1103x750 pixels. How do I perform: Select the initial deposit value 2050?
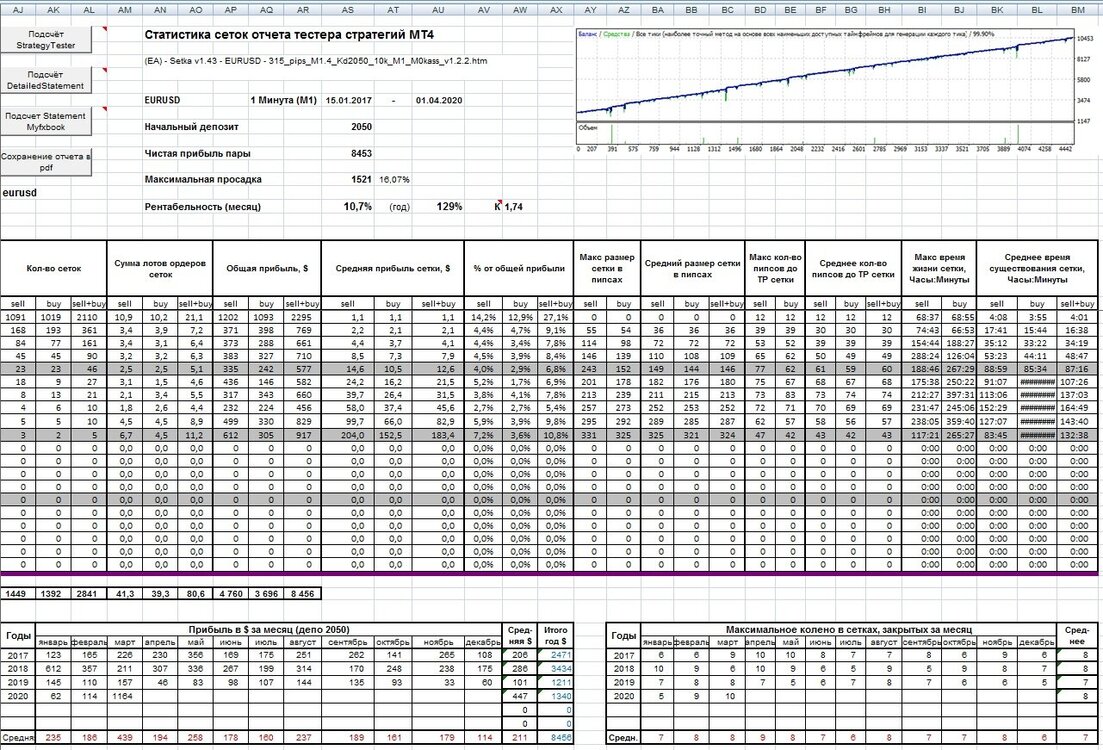tap(362, 127)
